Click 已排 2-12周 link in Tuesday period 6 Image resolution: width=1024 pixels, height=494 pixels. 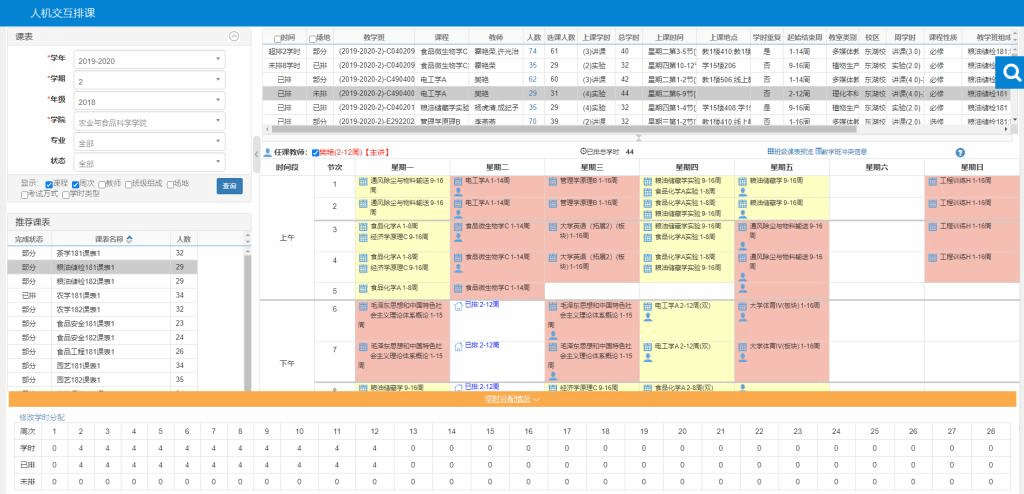click(481, 305)
